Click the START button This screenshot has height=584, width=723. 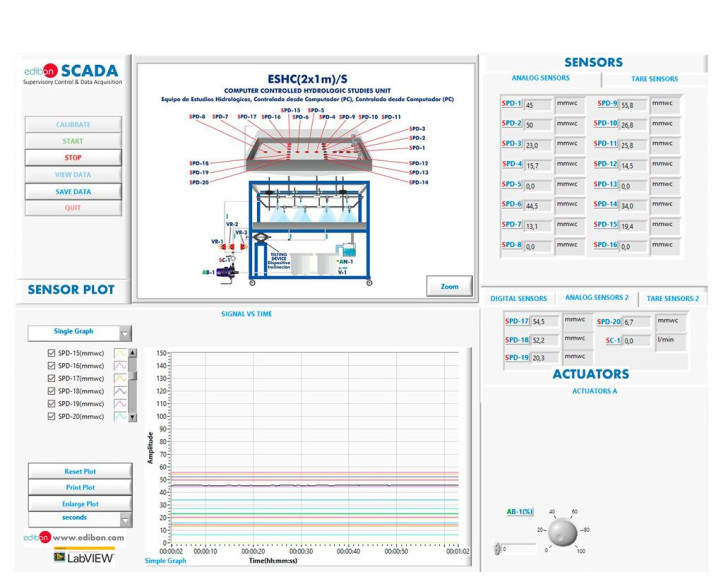[73, 141]
